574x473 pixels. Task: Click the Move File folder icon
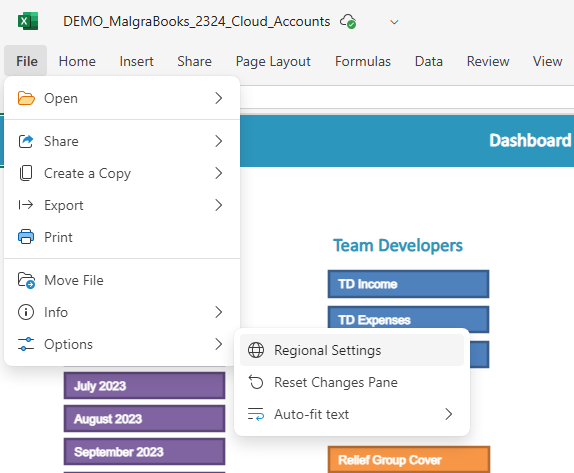click(26, 280)
